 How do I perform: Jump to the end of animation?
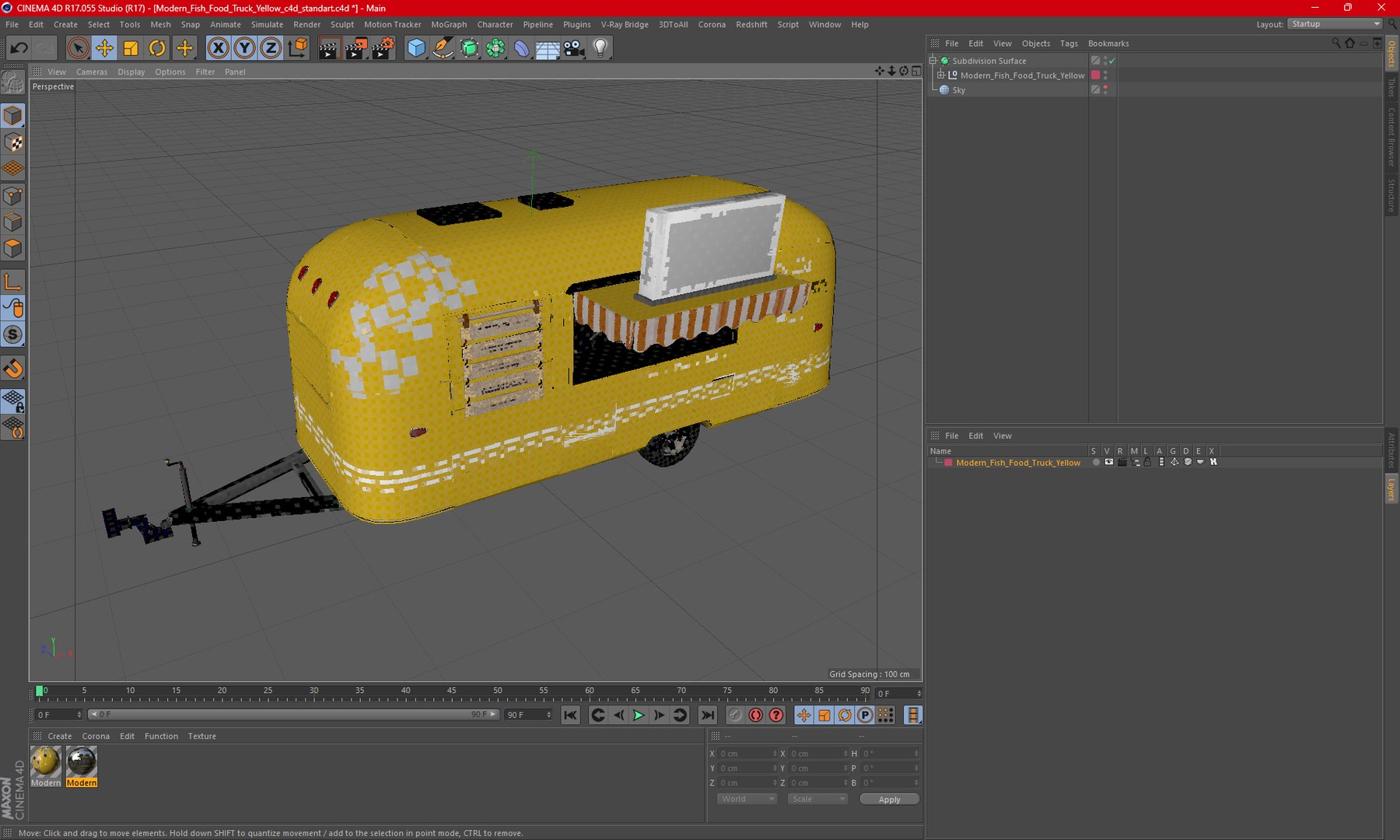pyautogui.click(x=707, y=715)
